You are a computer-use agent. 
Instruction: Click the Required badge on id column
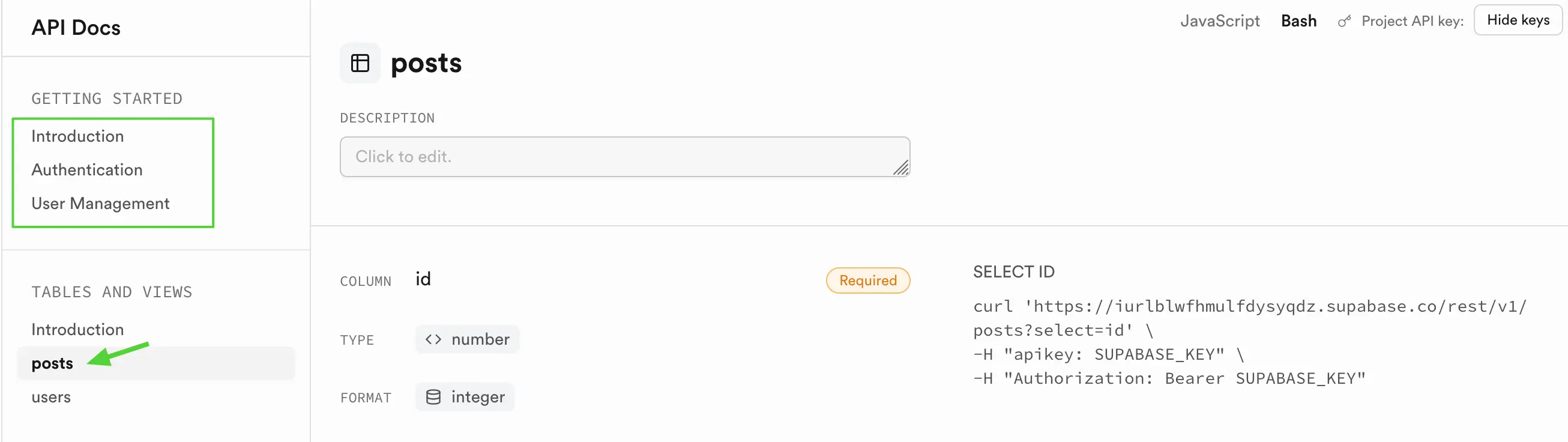pos(867,280)
